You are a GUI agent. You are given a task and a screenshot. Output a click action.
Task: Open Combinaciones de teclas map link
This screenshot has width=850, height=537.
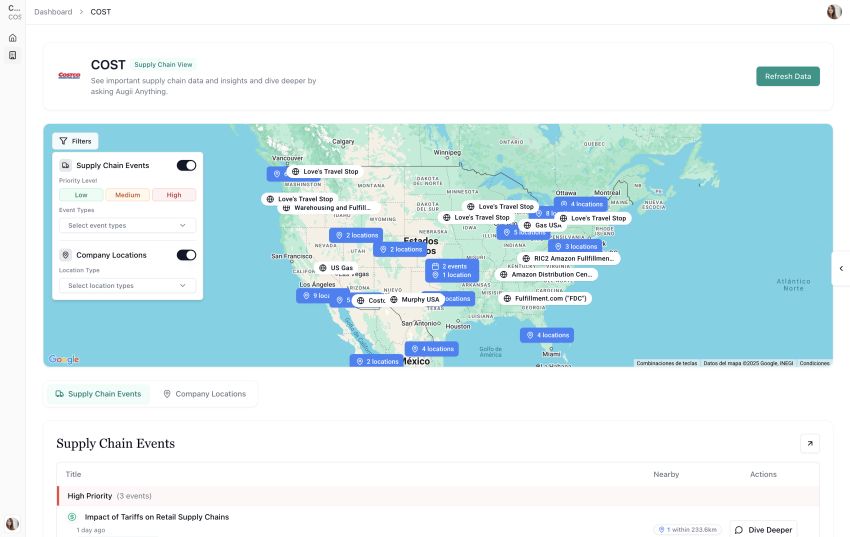pyautogui.click(x=667, y=363)
